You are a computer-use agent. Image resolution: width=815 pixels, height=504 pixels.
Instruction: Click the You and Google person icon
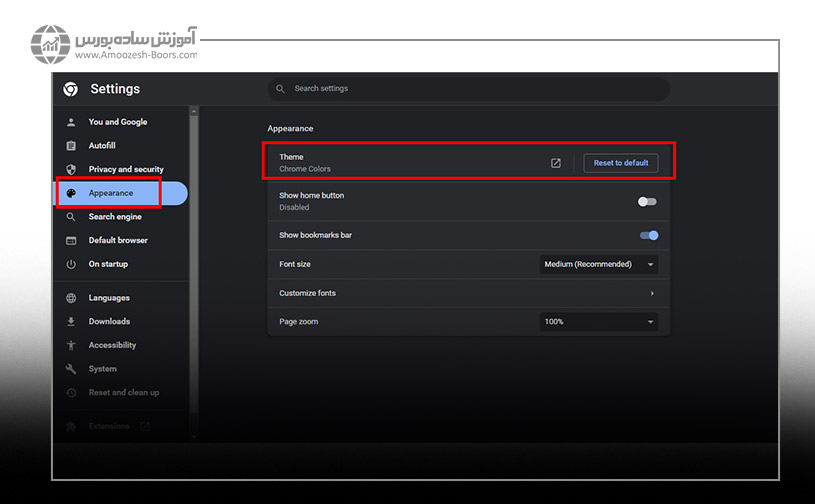pos(71,122)
